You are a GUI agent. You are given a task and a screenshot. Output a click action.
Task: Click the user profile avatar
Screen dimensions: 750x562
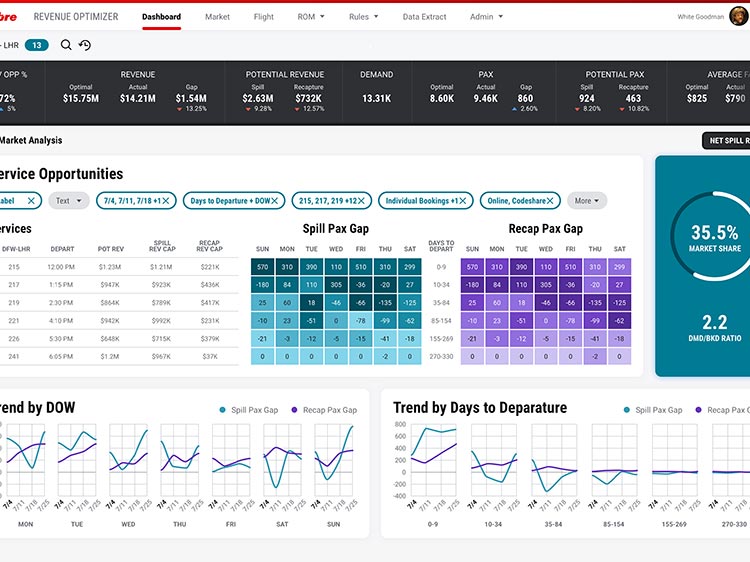(738, 16)
